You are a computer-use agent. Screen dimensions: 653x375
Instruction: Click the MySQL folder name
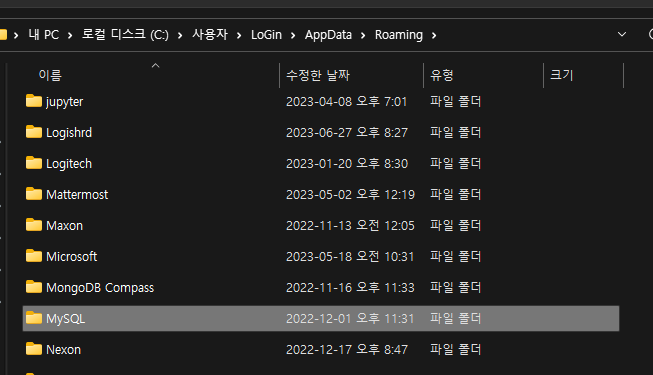(x=66, y=319)
